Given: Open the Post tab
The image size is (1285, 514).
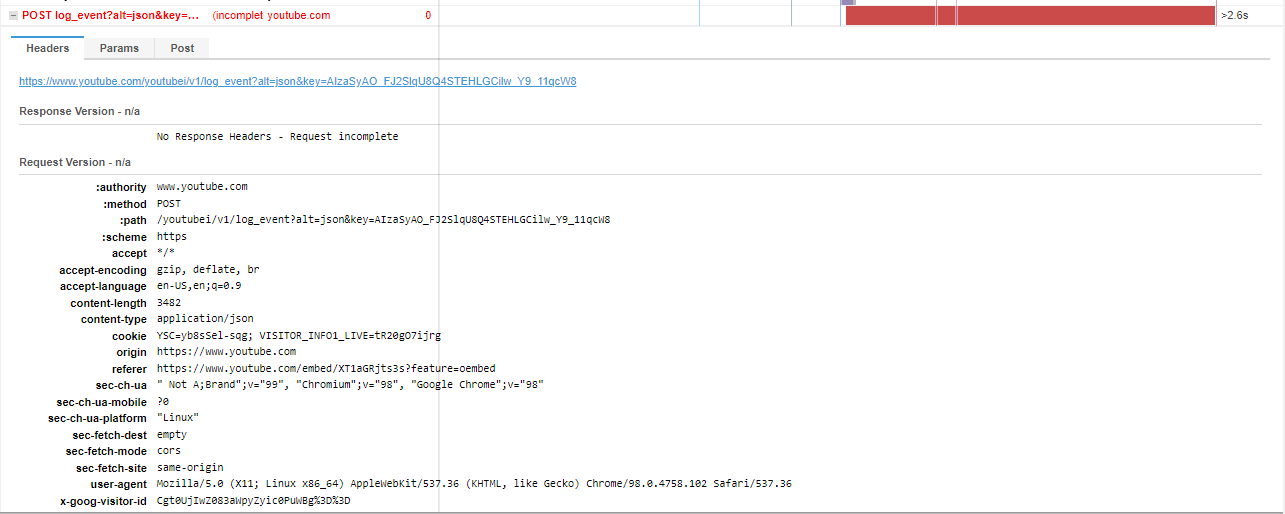Looking at the screenshot, I should pos(182,48).
